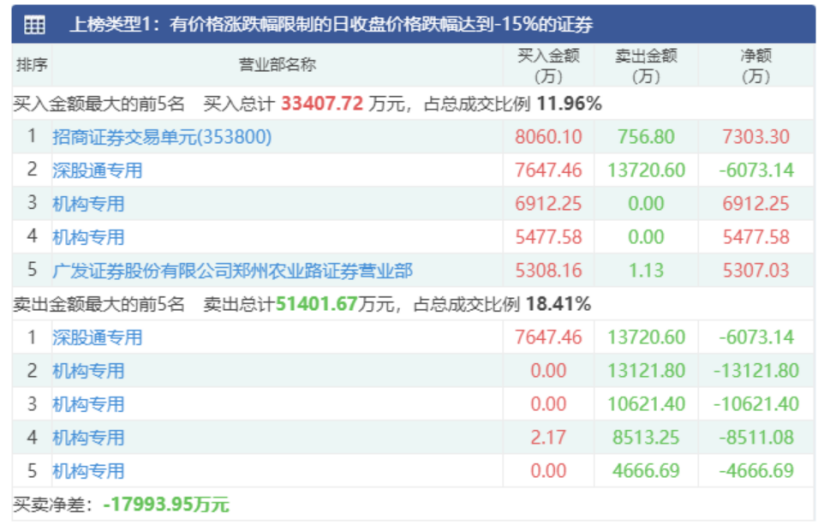Click net amount -8511.08
831x526 pixels.
[756, 437]
